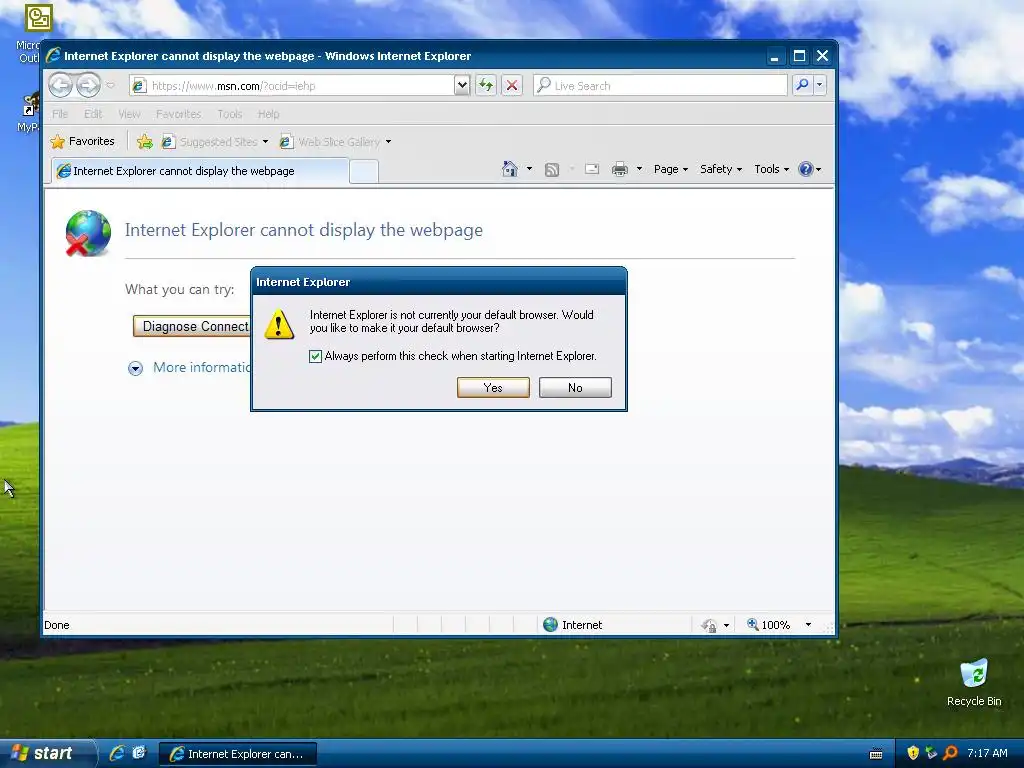Expand the address bar URL history dropdown
This screenshot has width=1024, height=768.
coord(462,86)
